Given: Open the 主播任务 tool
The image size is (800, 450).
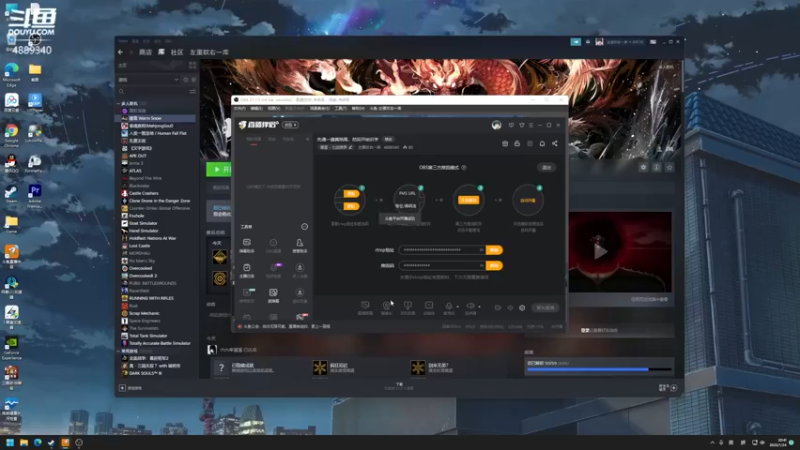Looking at the screenshot, I should click(247, 270).
